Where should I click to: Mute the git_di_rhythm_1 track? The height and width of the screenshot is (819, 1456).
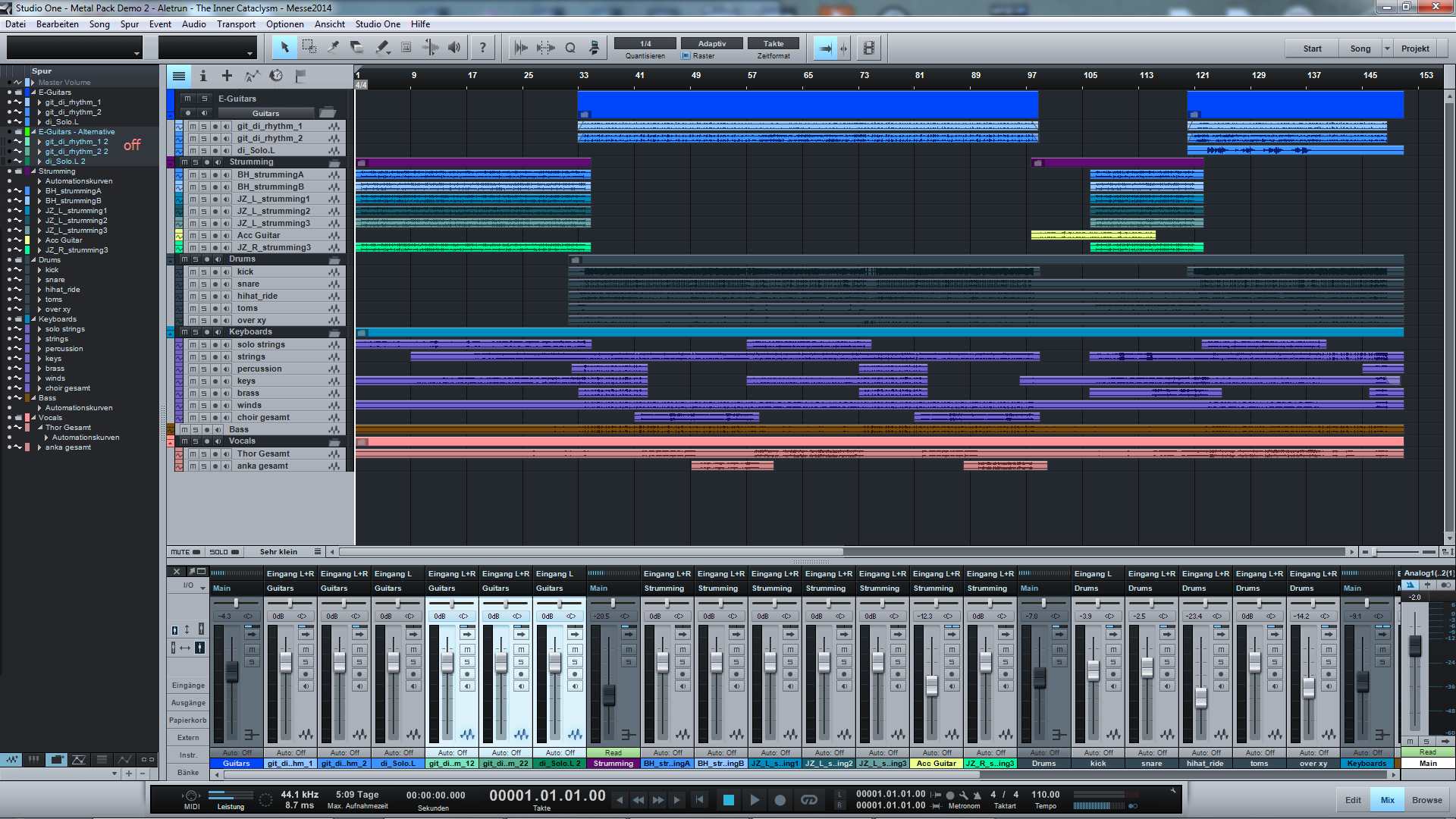193,127
